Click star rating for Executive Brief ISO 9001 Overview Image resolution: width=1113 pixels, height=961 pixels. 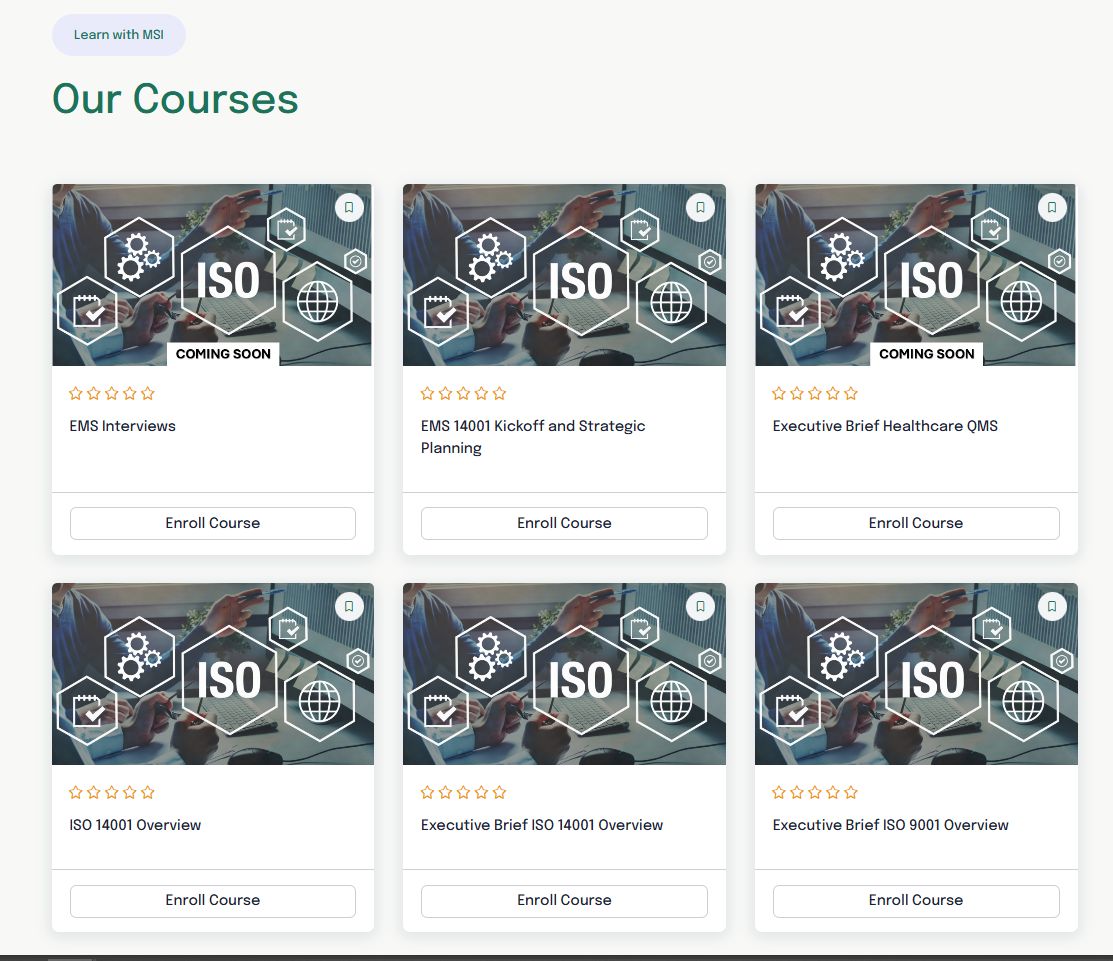pos(815,792)
